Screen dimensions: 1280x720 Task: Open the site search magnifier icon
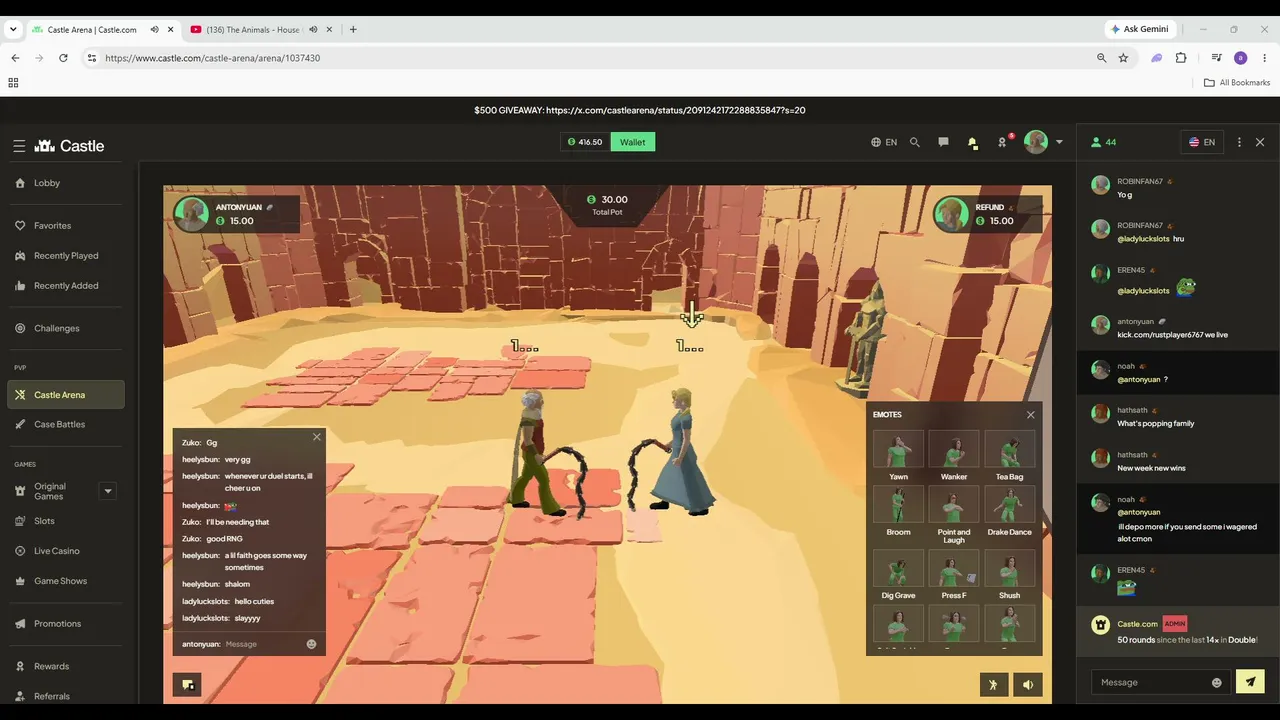point(914,142)
